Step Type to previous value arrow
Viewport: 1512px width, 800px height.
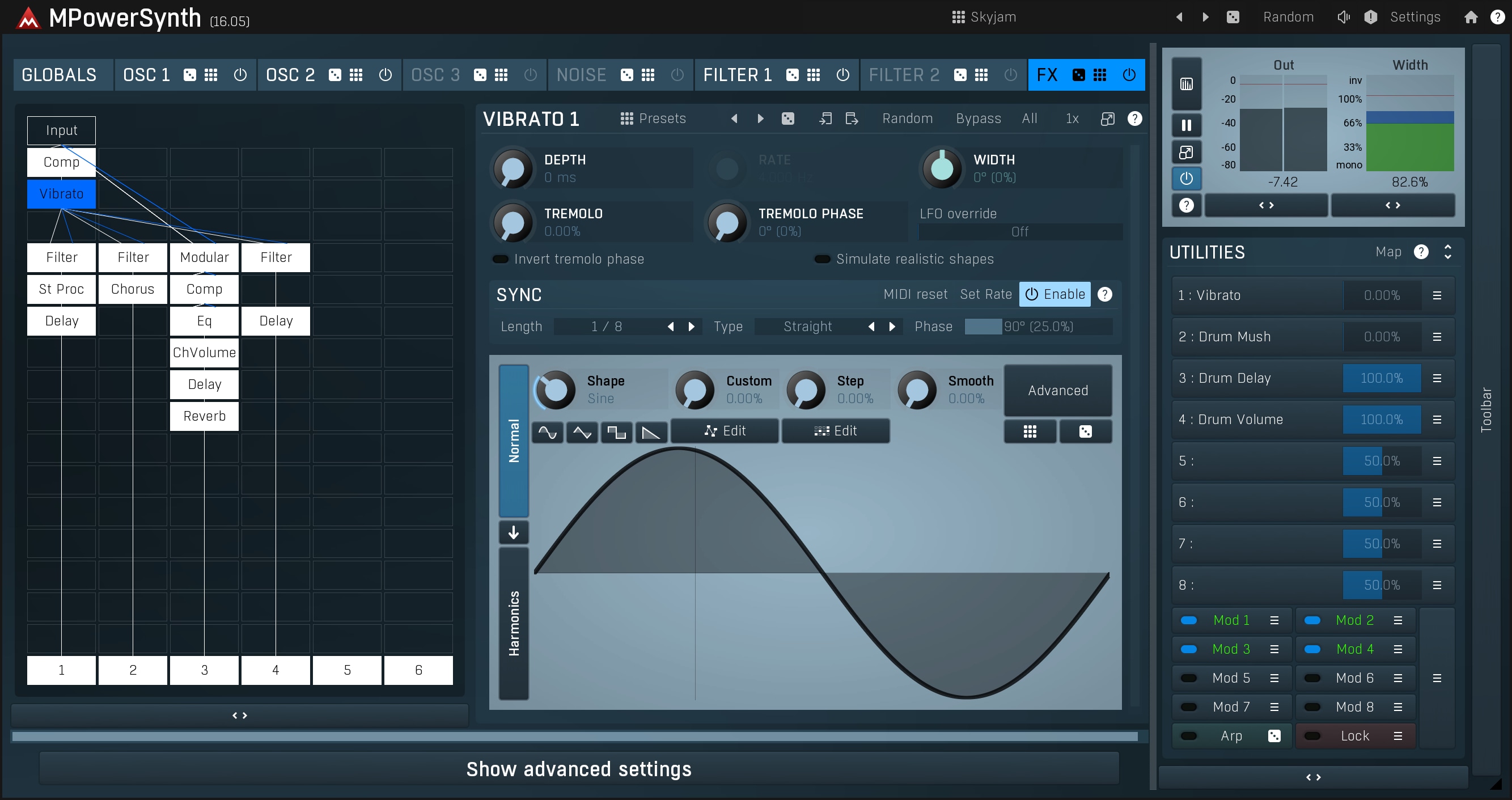pos(871,327)
